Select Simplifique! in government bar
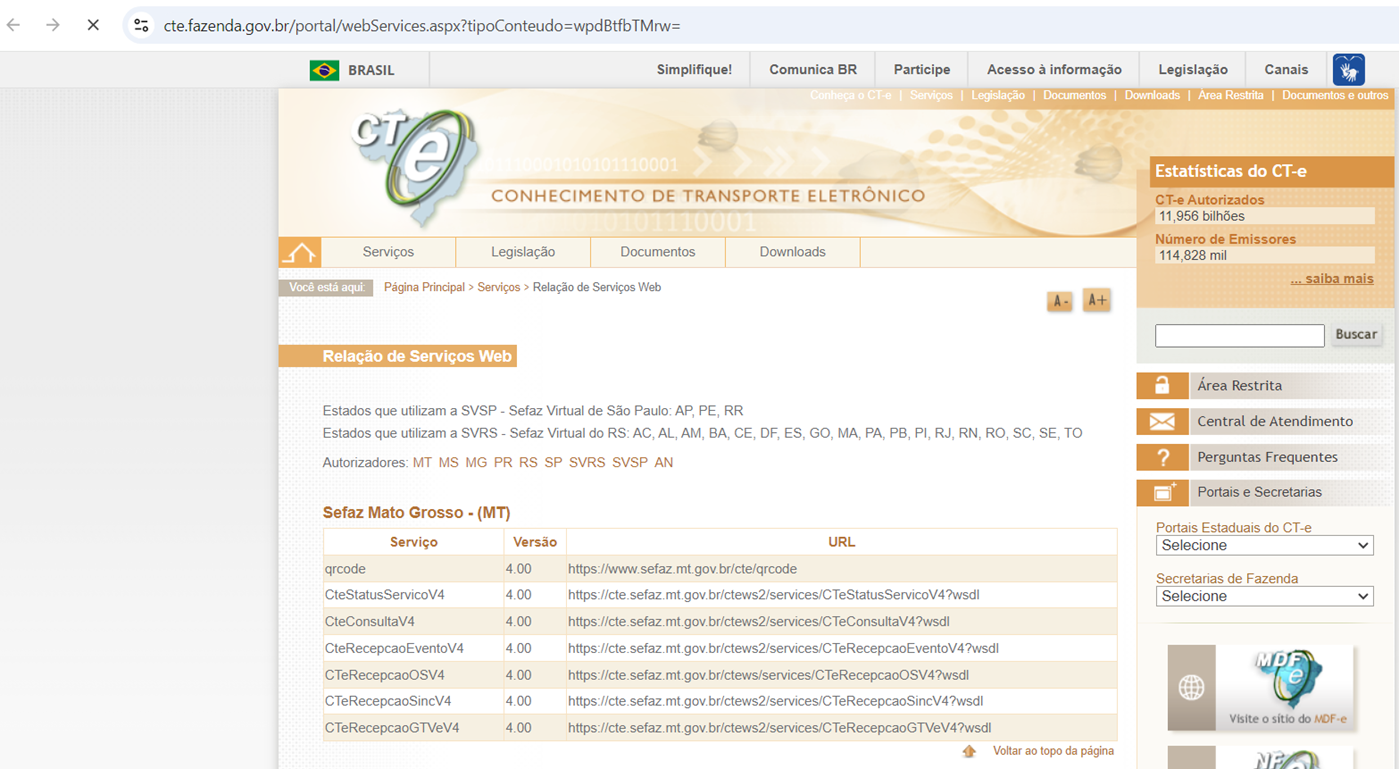 pos(694,70)
